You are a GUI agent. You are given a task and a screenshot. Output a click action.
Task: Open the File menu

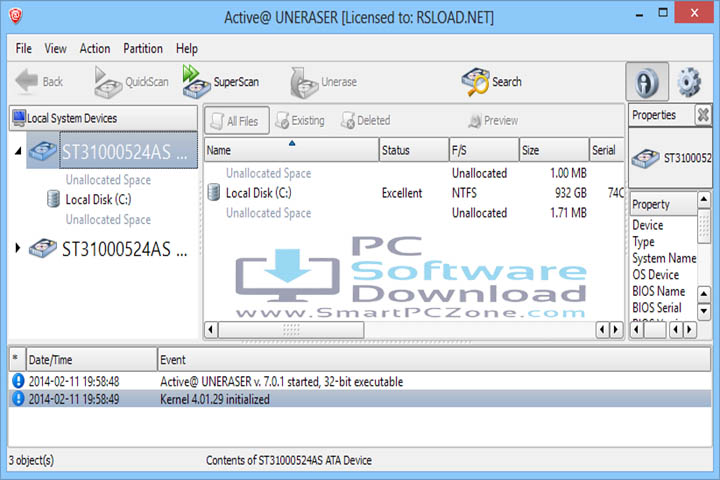pyautogui.click(x=23, y=48)
